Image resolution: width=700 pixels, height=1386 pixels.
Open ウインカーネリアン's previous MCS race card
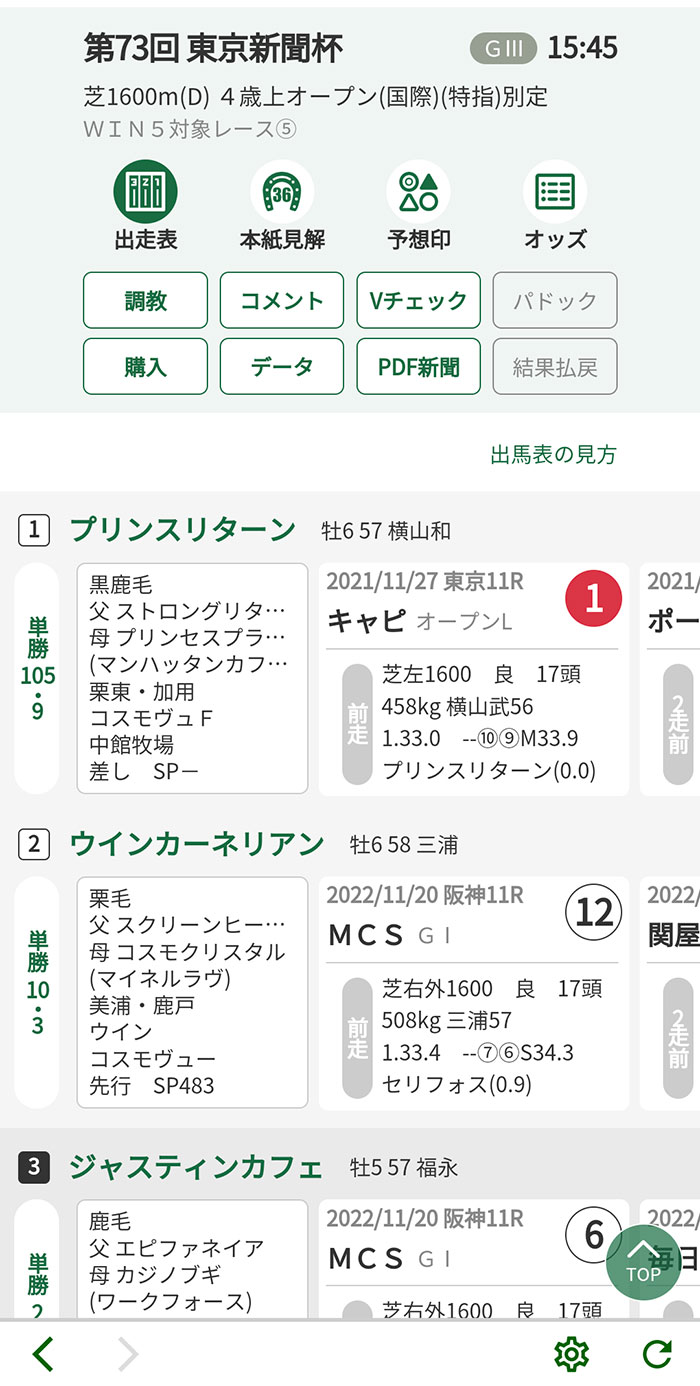[x=474, y=993]
